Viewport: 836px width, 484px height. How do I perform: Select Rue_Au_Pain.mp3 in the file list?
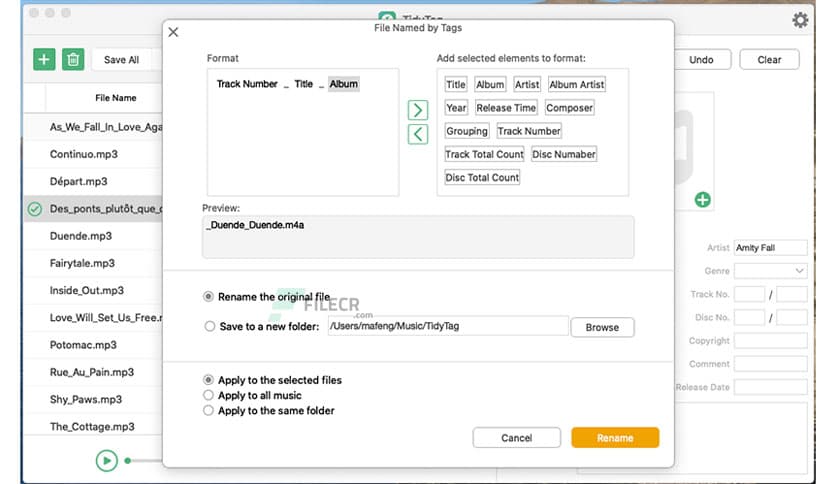click(93, 372)
